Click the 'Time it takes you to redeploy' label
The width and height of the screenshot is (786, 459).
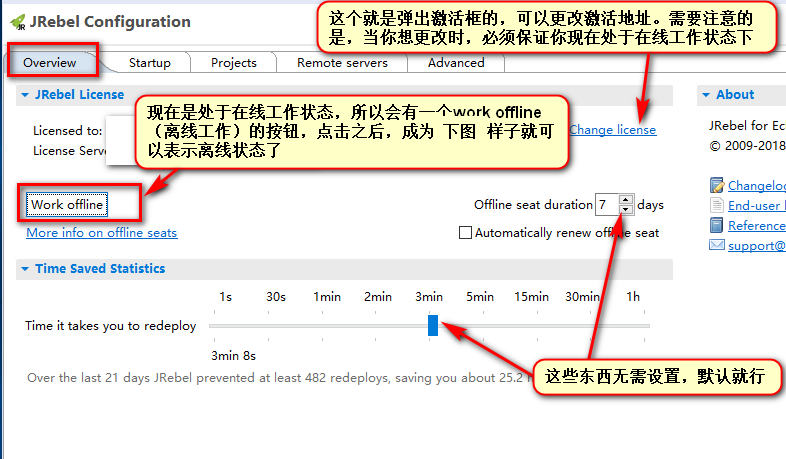pos(111,326)
